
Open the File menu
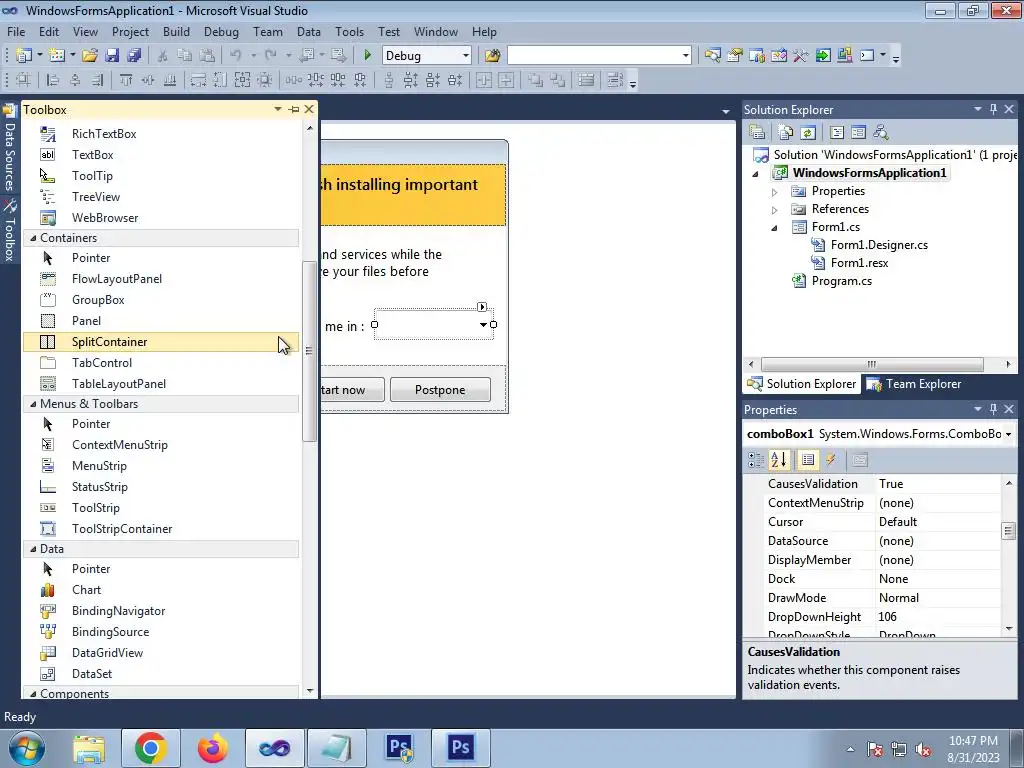tap(16, 31)
